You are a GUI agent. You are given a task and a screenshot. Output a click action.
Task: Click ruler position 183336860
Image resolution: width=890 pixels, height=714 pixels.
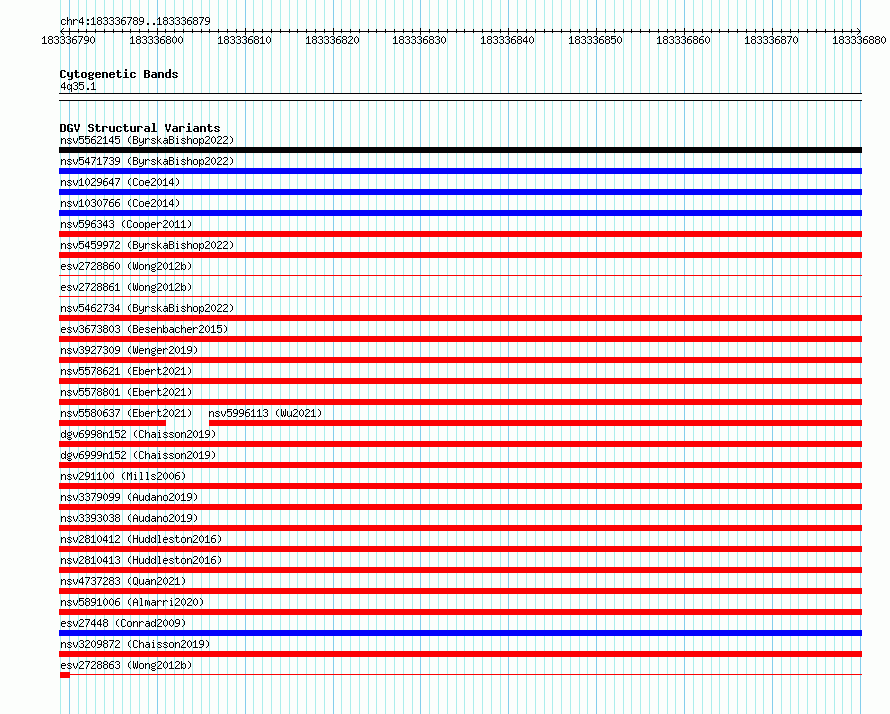point(683,40)
